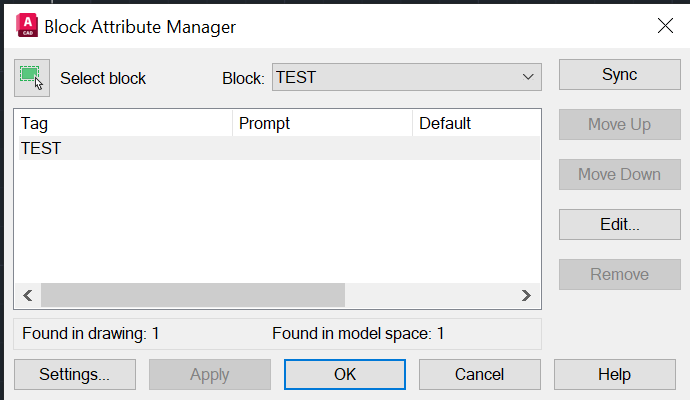Click the AutoCAD logo in title bar
The width and height of the screenshot is (690, 400).
click(x=27, y=26)
